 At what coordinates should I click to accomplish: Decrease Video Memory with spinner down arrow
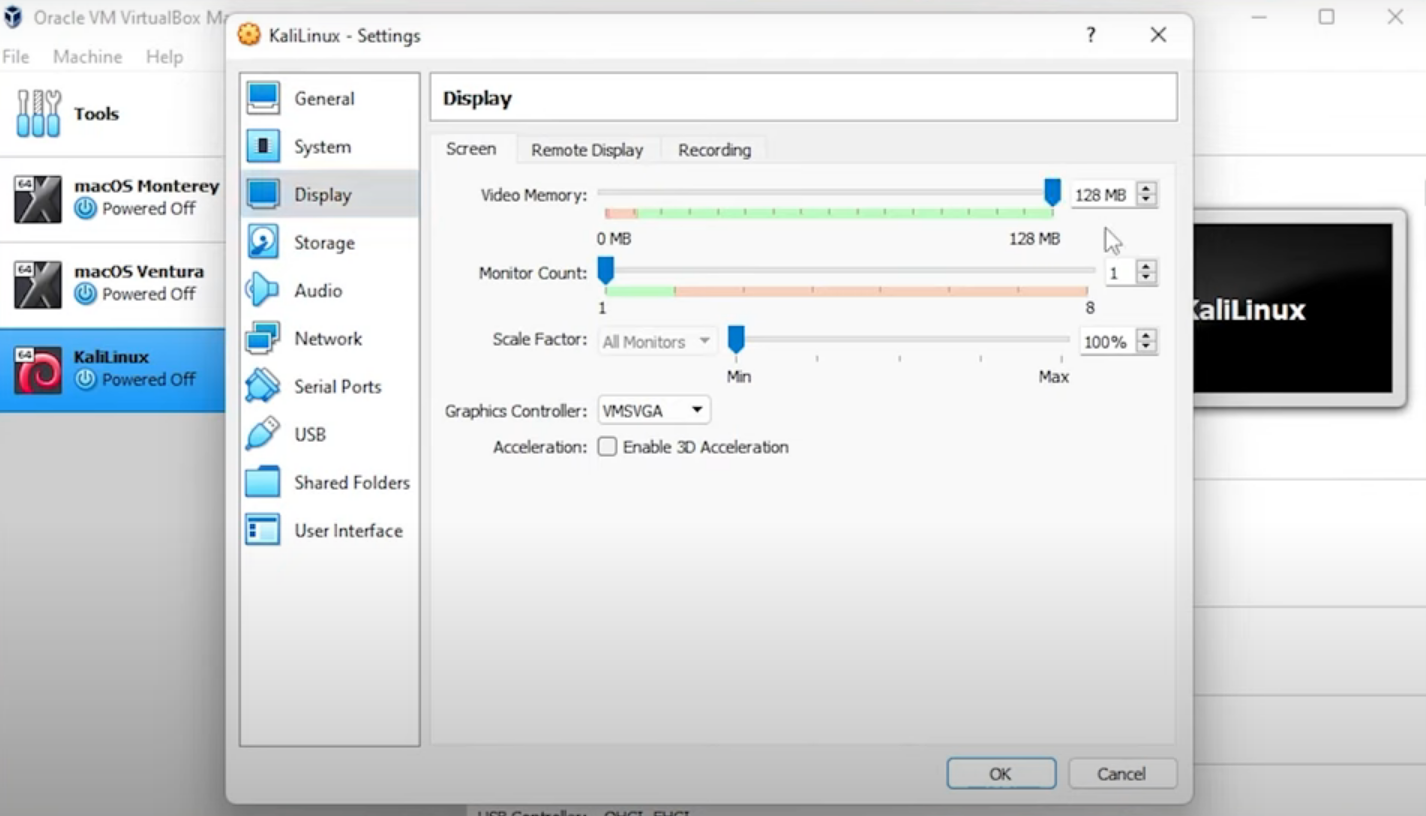coord(1147,201)
